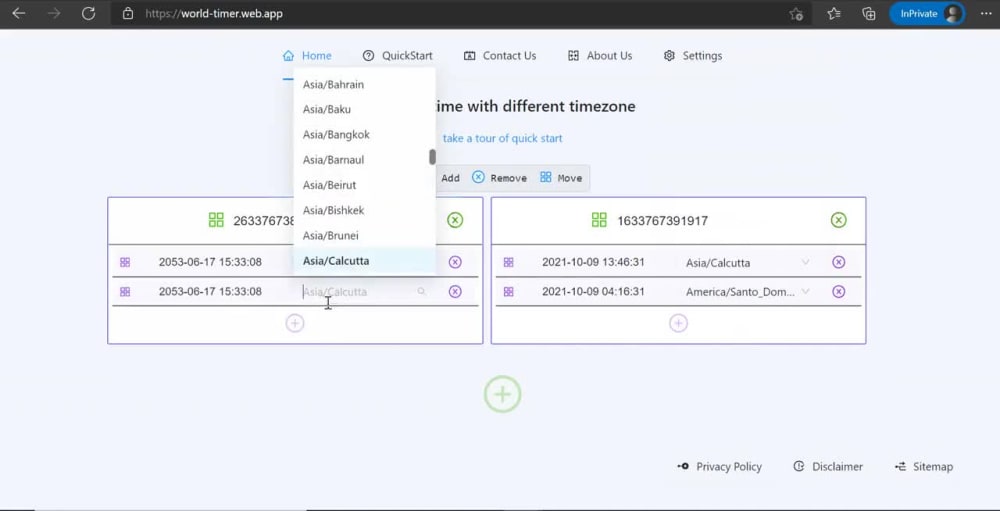Add a time row in the left card
1000x511 pixels.
pos(295,323)
